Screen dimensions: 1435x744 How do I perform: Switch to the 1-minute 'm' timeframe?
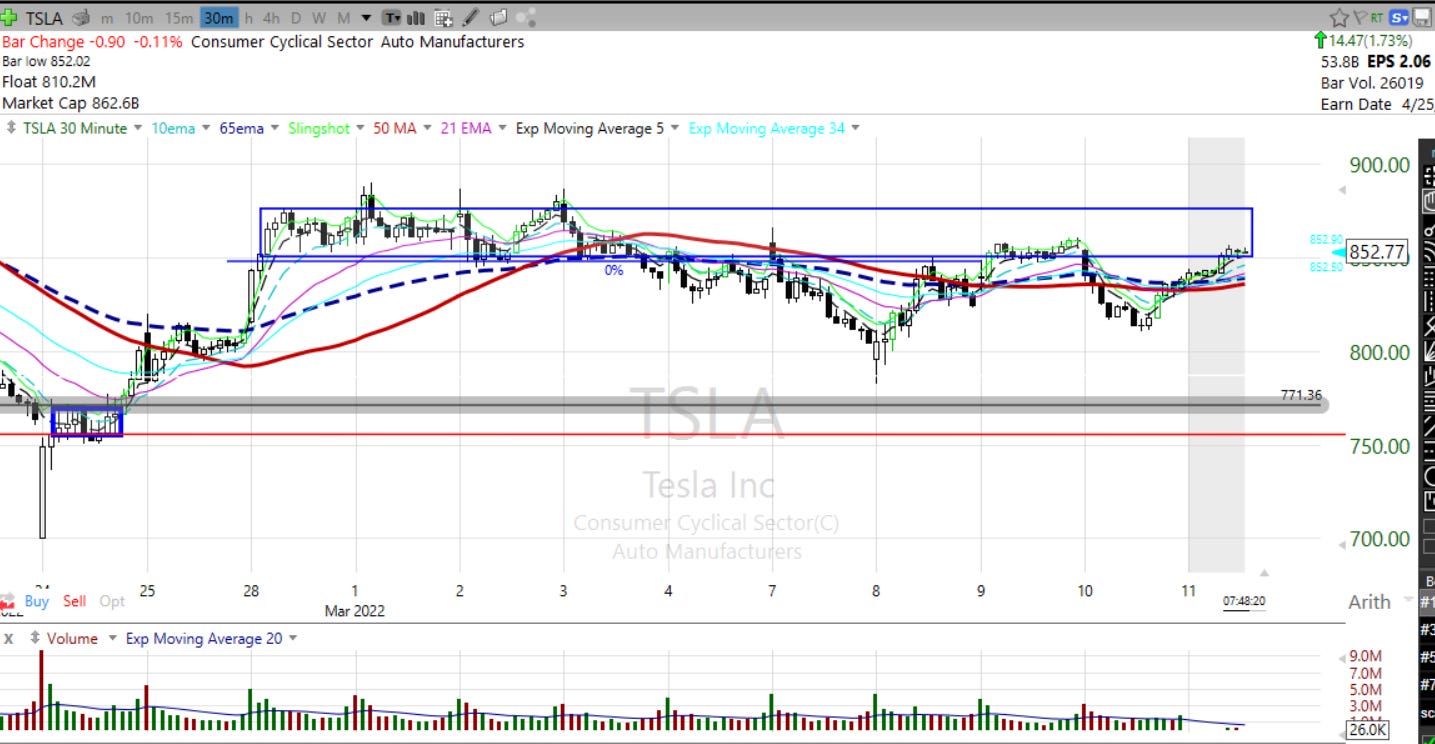pyautogui.click(x=107, y=18)
